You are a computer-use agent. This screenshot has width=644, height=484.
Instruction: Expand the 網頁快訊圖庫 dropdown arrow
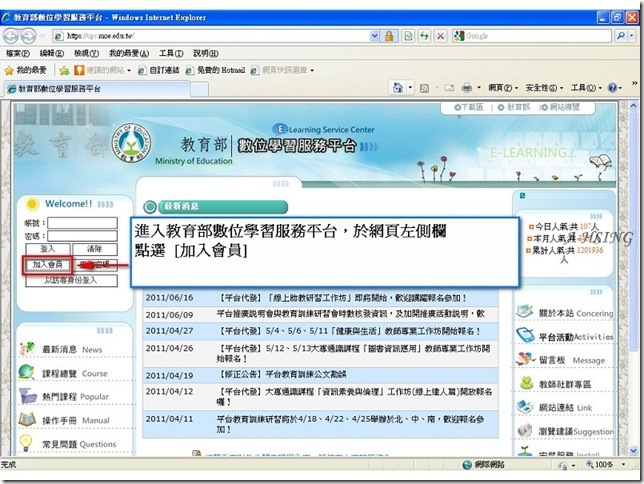click(x=312, y=71)
